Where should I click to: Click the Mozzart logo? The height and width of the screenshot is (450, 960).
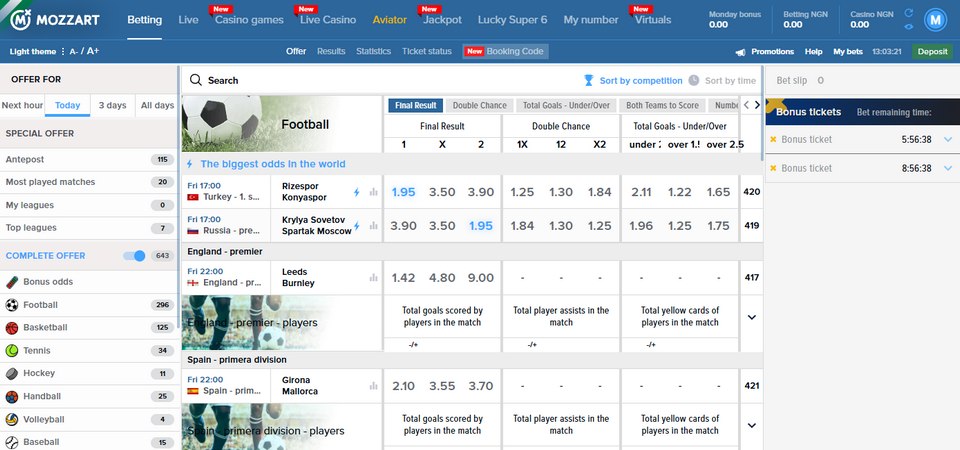pos(54,20)
